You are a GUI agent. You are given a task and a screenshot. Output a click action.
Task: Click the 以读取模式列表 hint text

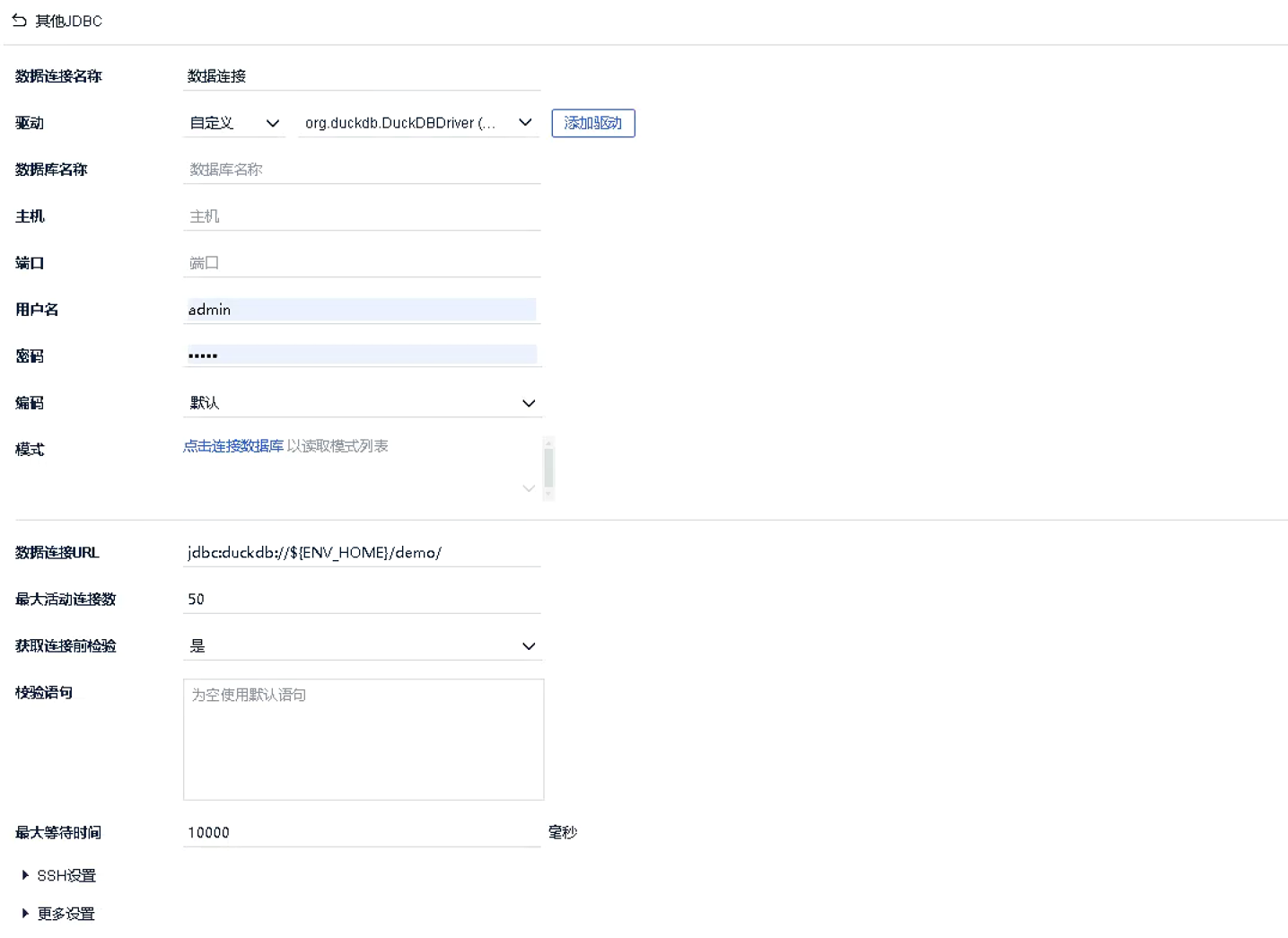pyautogui.click(x=337, y=446)
